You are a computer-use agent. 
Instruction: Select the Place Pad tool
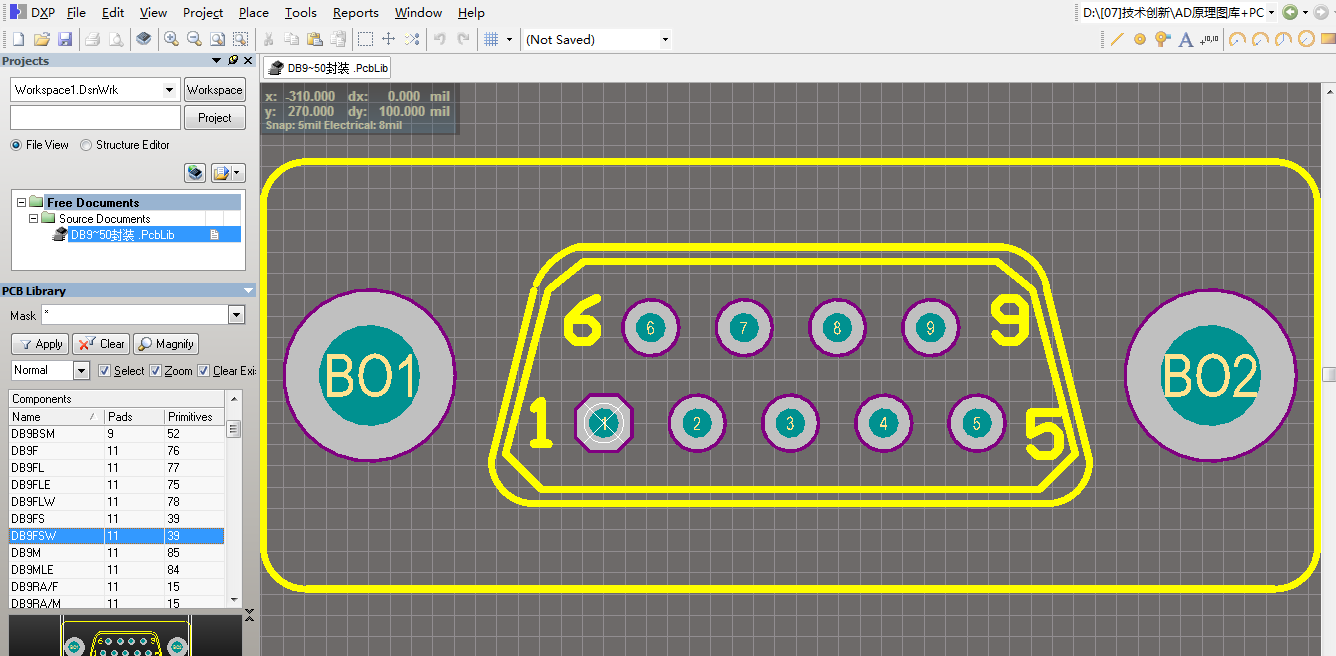pos(1140,39)
